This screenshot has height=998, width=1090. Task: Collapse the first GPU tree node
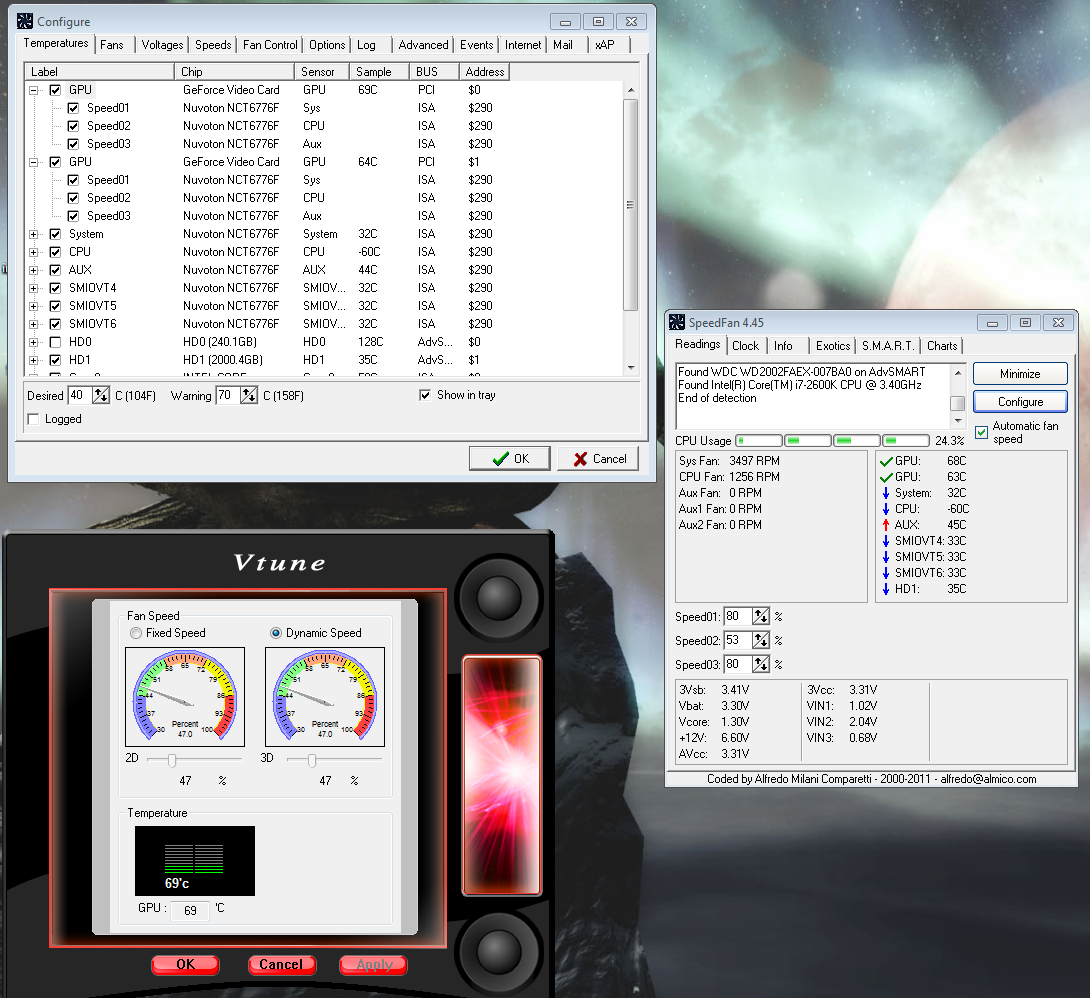(x=33, y=90)
